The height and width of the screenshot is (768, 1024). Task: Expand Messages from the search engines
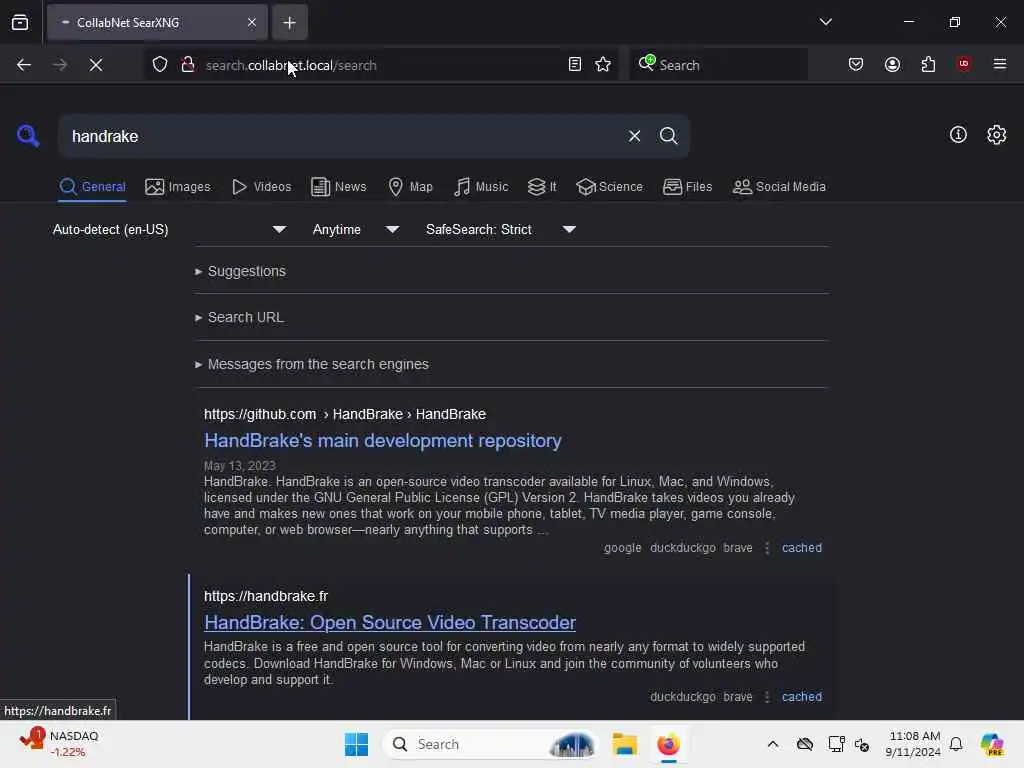pos(312,364)
